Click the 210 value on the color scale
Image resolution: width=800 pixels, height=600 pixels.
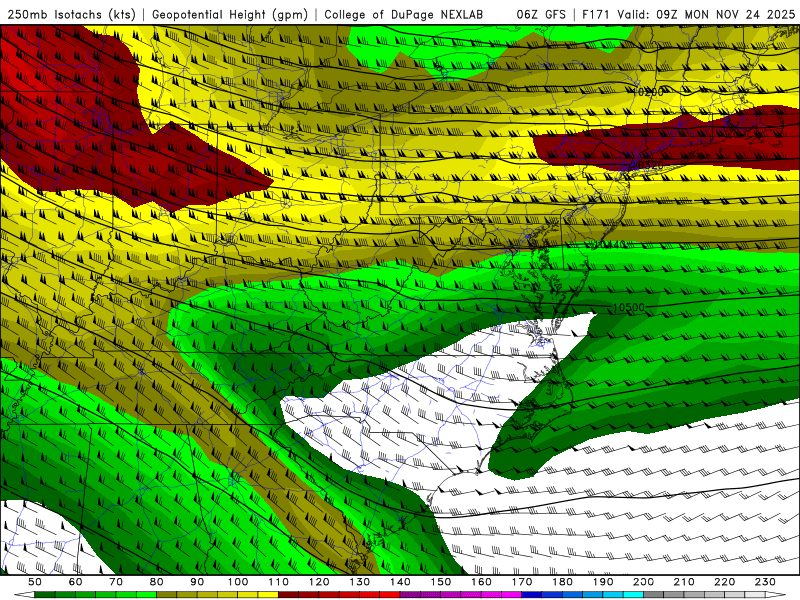click(x=684, y=582)
